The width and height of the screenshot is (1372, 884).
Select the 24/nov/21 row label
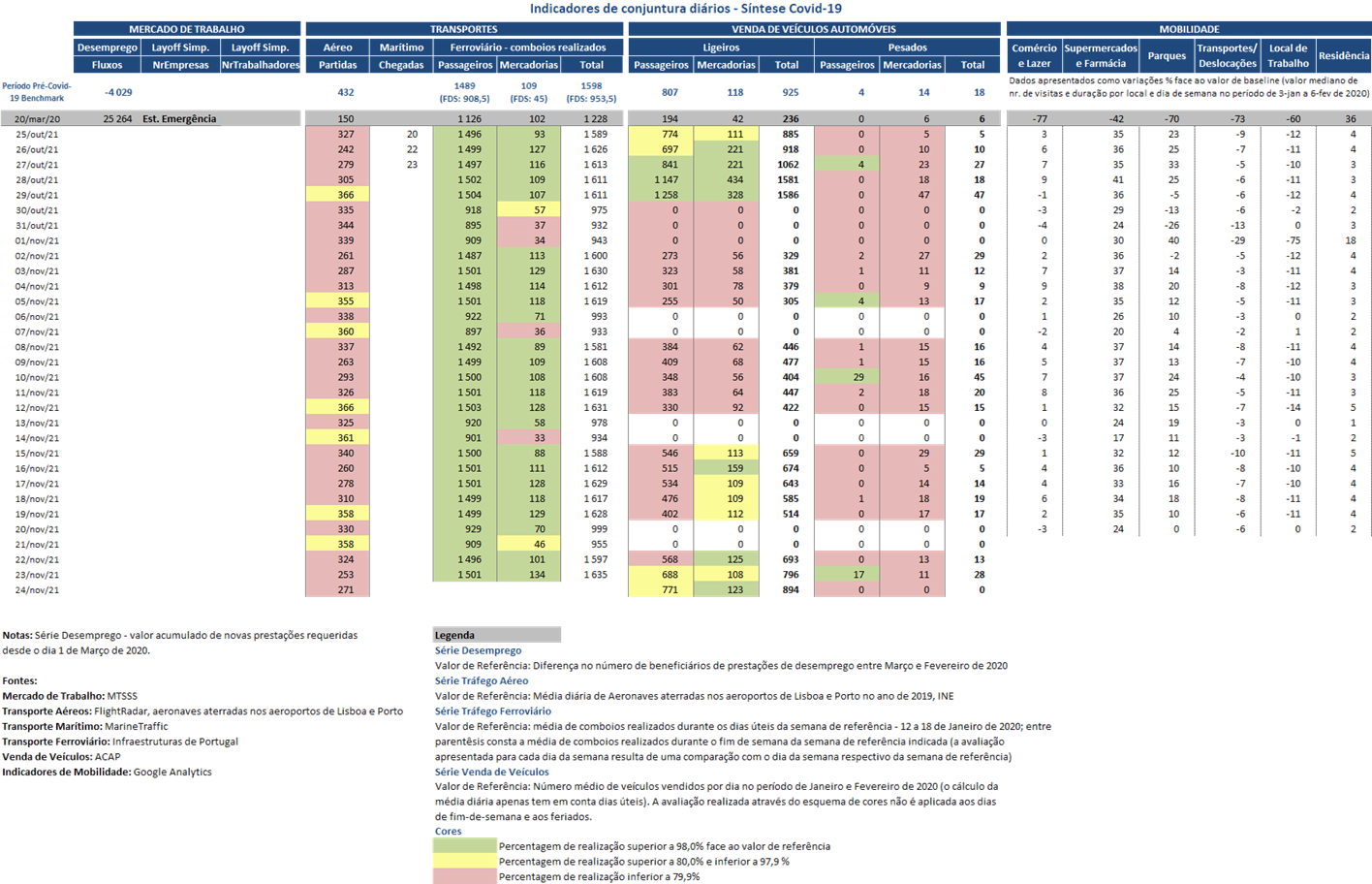37,589
